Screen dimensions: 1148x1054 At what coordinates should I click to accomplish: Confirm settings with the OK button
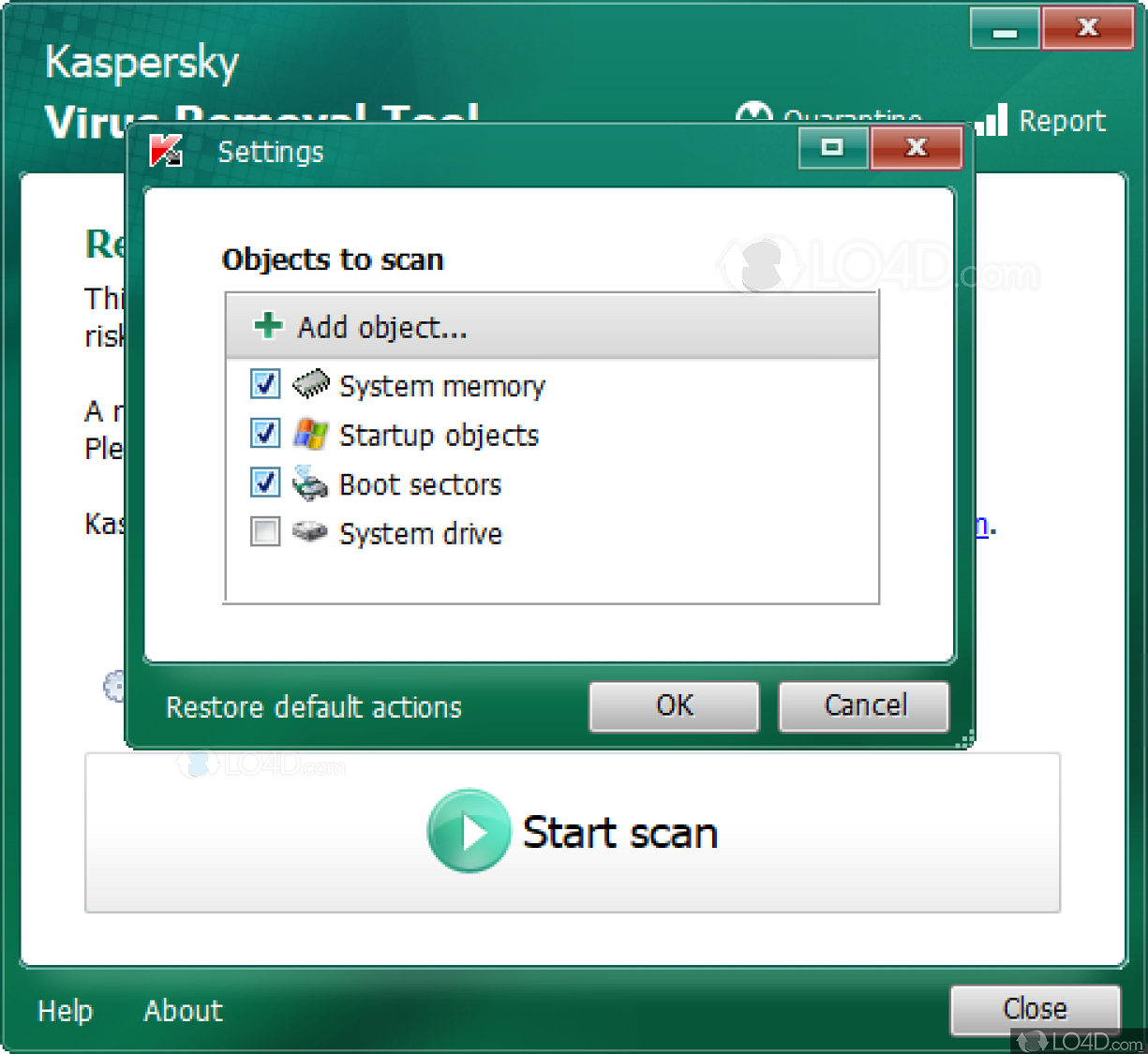tap(674, 705)
